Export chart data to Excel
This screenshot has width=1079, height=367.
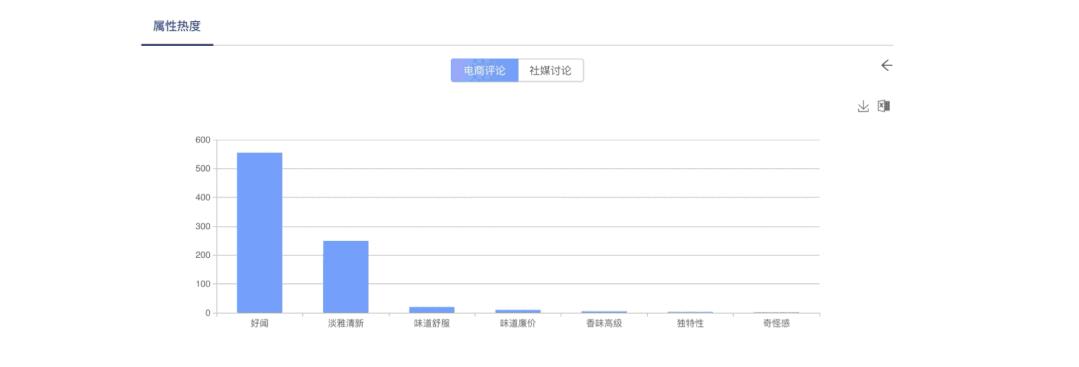(884, 106)
